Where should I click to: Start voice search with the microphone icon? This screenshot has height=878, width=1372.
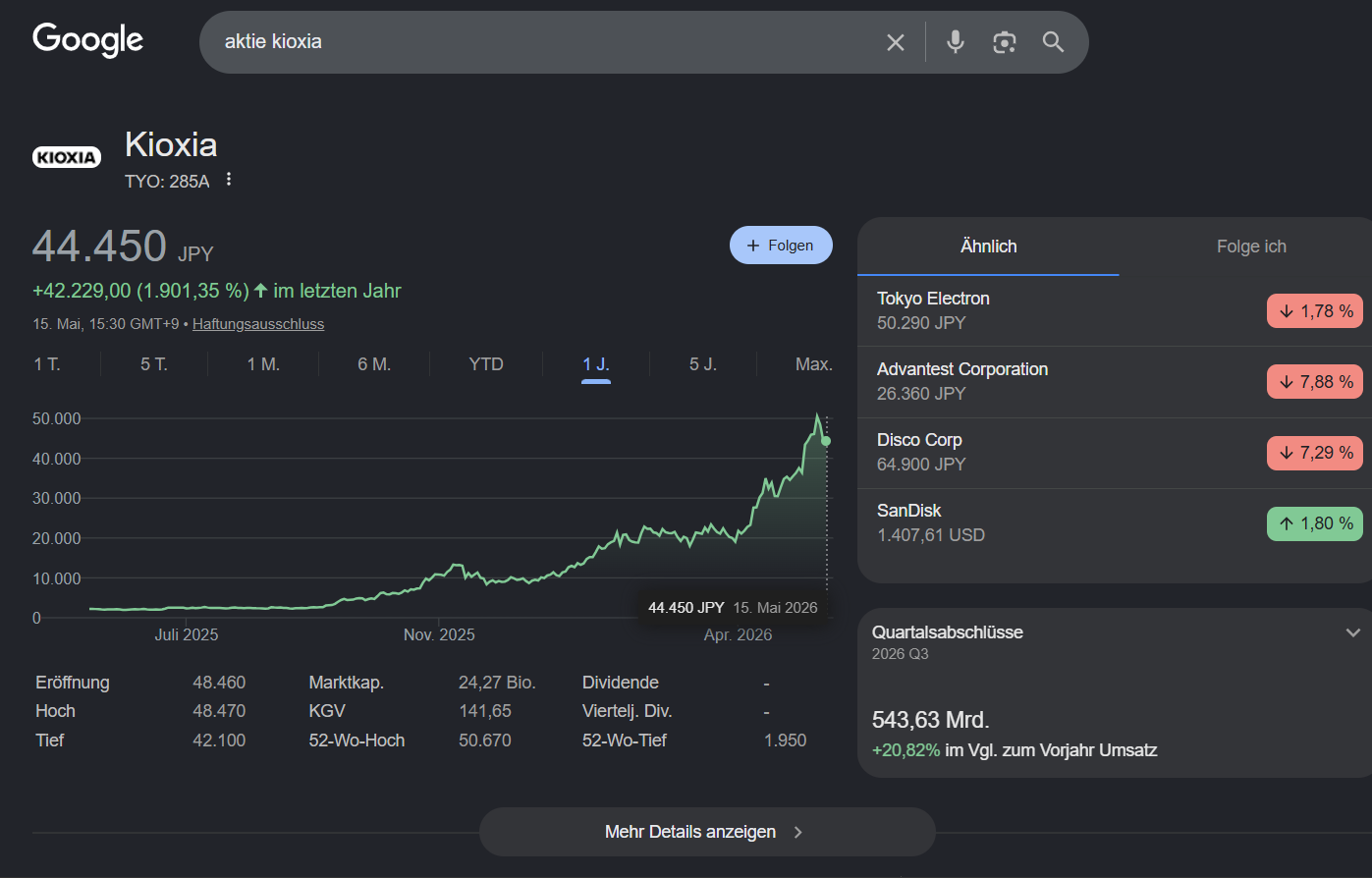pyautogui.click(x=956, y=41)
